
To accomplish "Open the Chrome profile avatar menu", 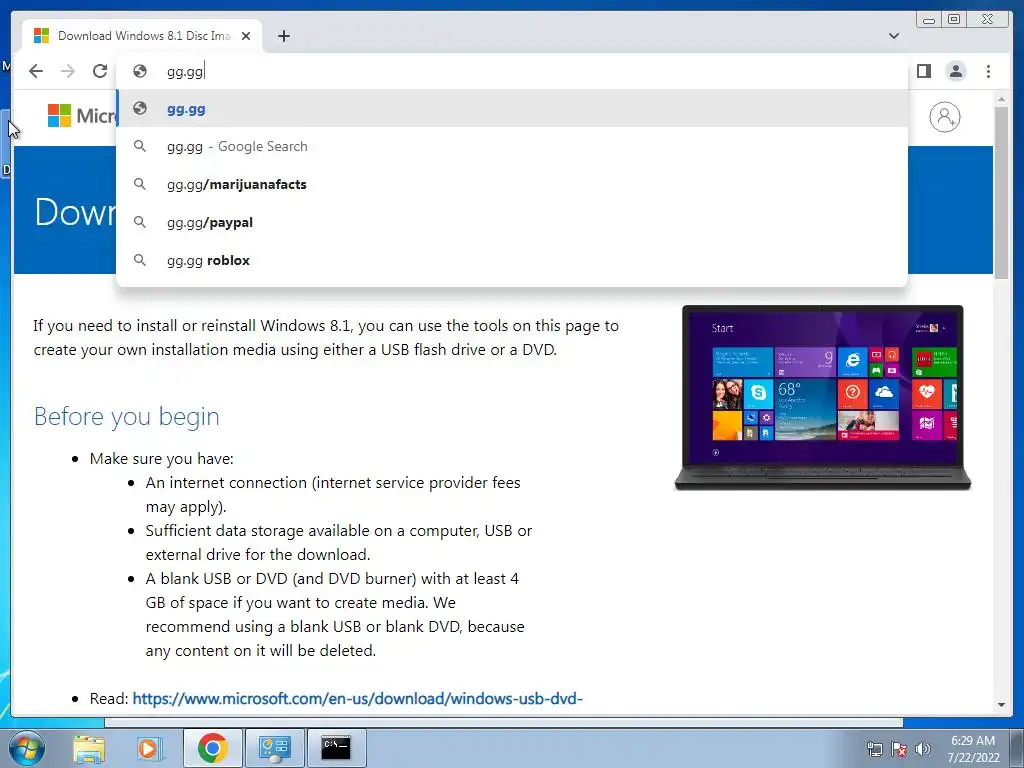I will coord(955,71).
